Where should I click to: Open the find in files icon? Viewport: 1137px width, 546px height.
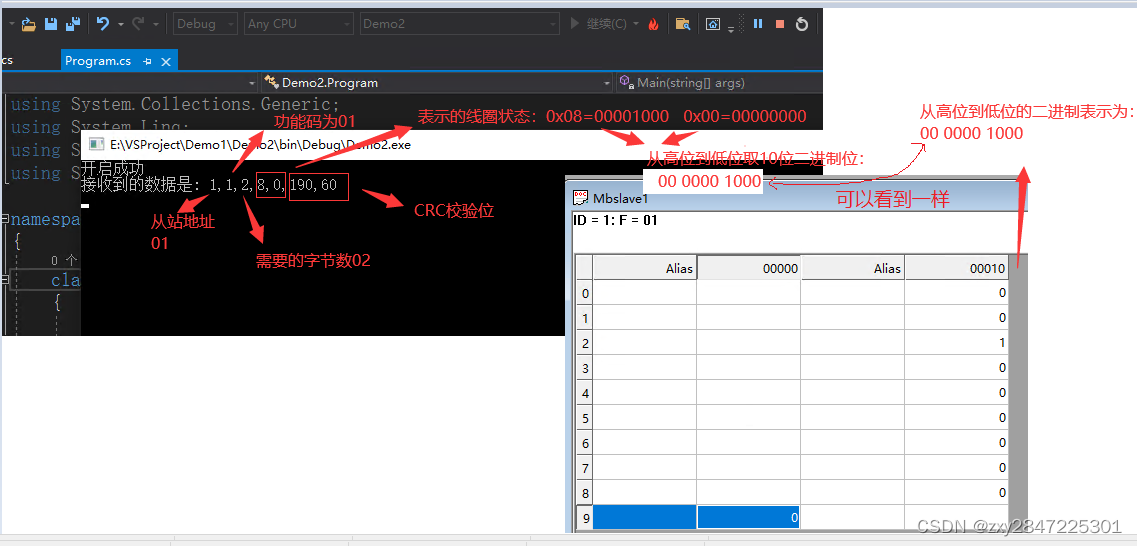coord(682,24)
